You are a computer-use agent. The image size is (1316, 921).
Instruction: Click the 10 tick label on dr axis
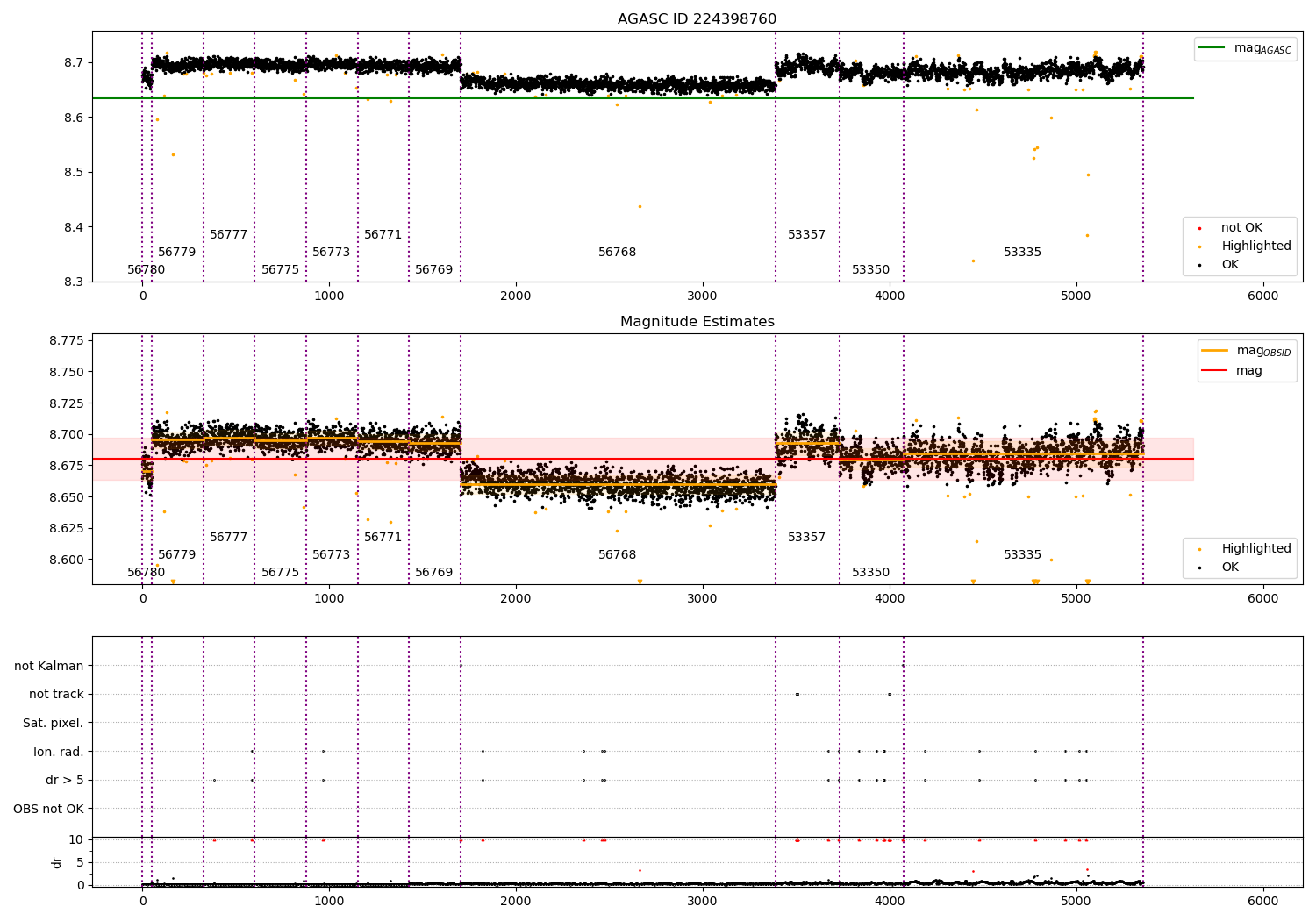tap(77, 840)
